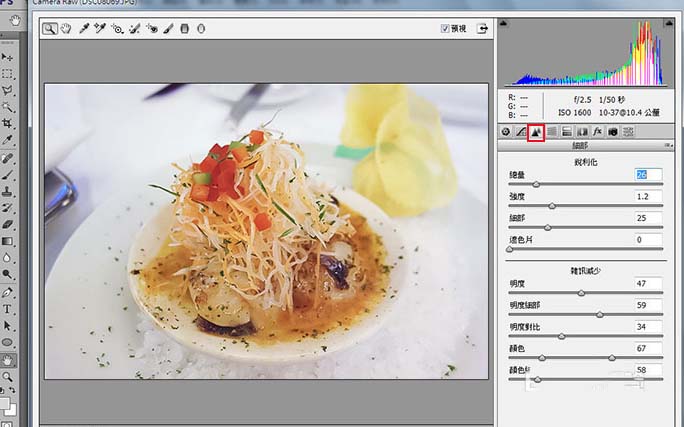684x427 pixels.
Task: Click the 明度細部 slider handle
Action: 600,314
